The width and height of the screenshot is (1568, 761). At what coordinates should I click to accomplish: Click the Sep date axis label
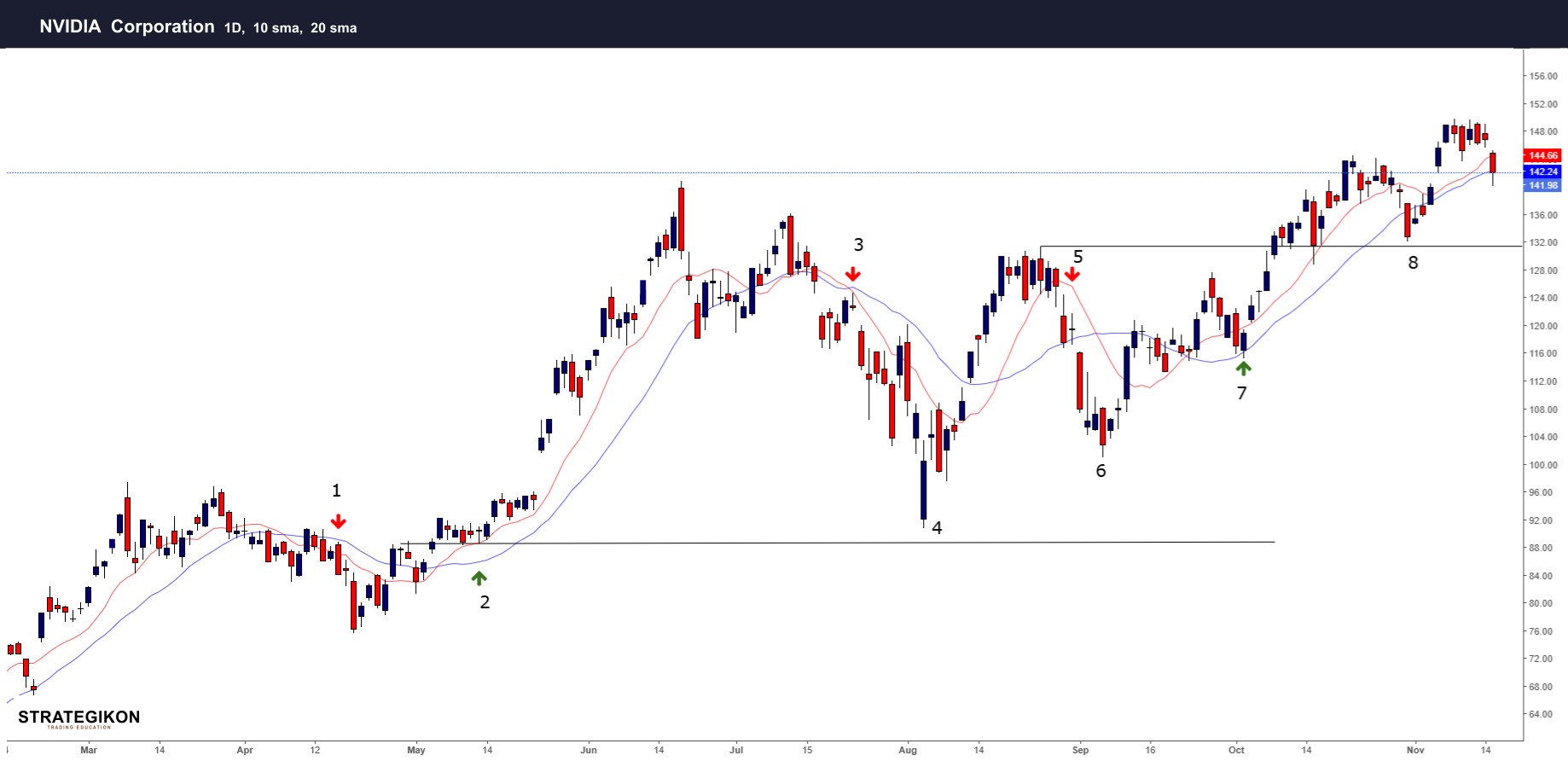(x=1080, y=750)
